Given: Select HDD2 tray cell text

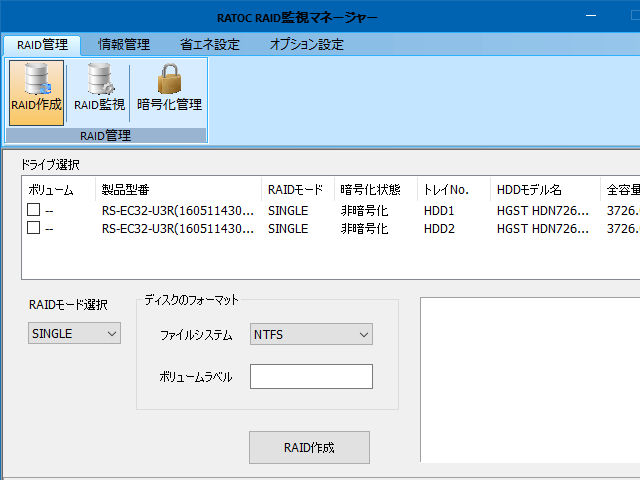Looking at the screenshot, I should click(439, 229).
